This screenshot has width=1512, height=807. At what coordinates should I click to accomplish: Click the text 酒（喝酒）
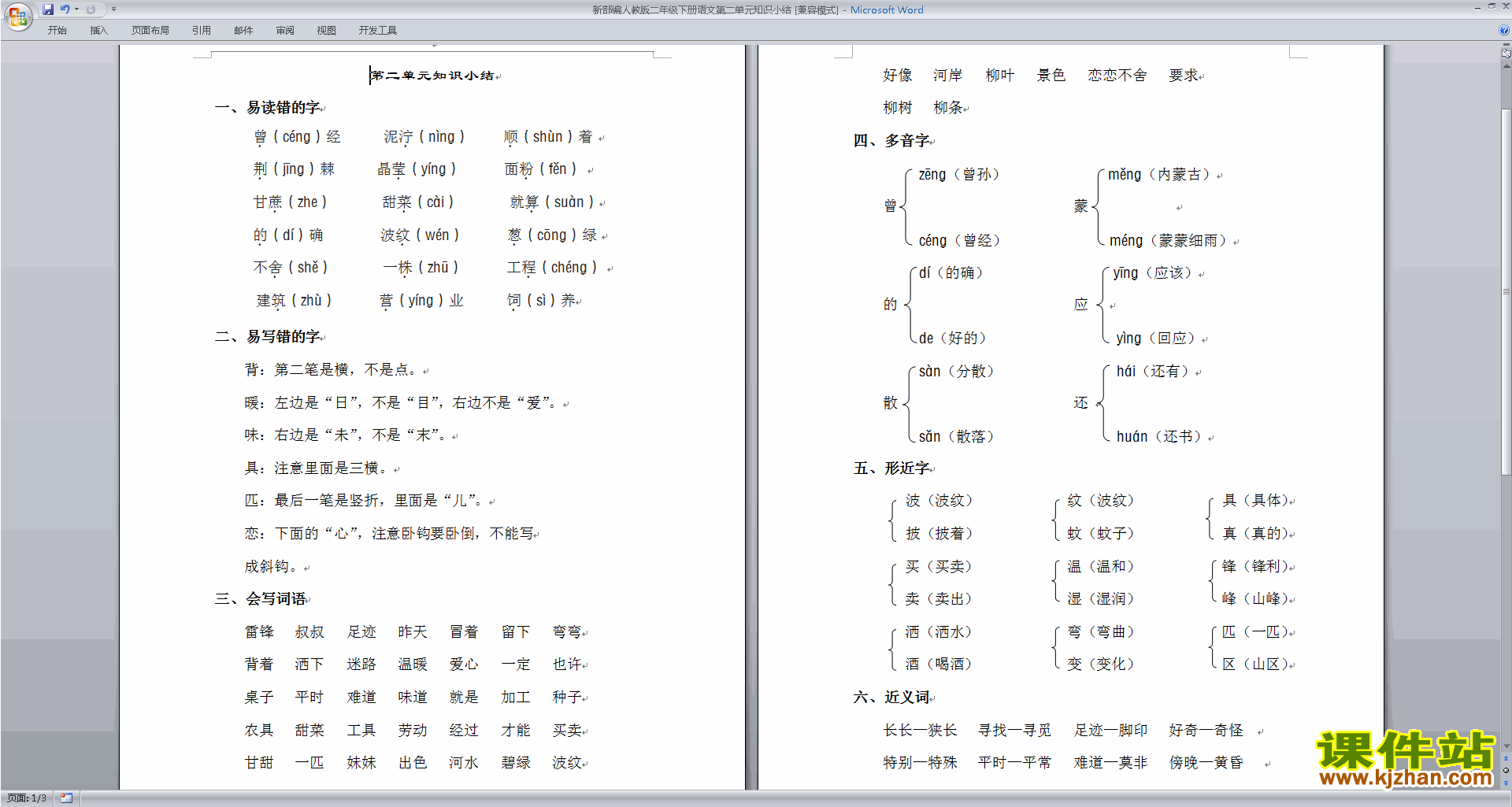point(939,664)
